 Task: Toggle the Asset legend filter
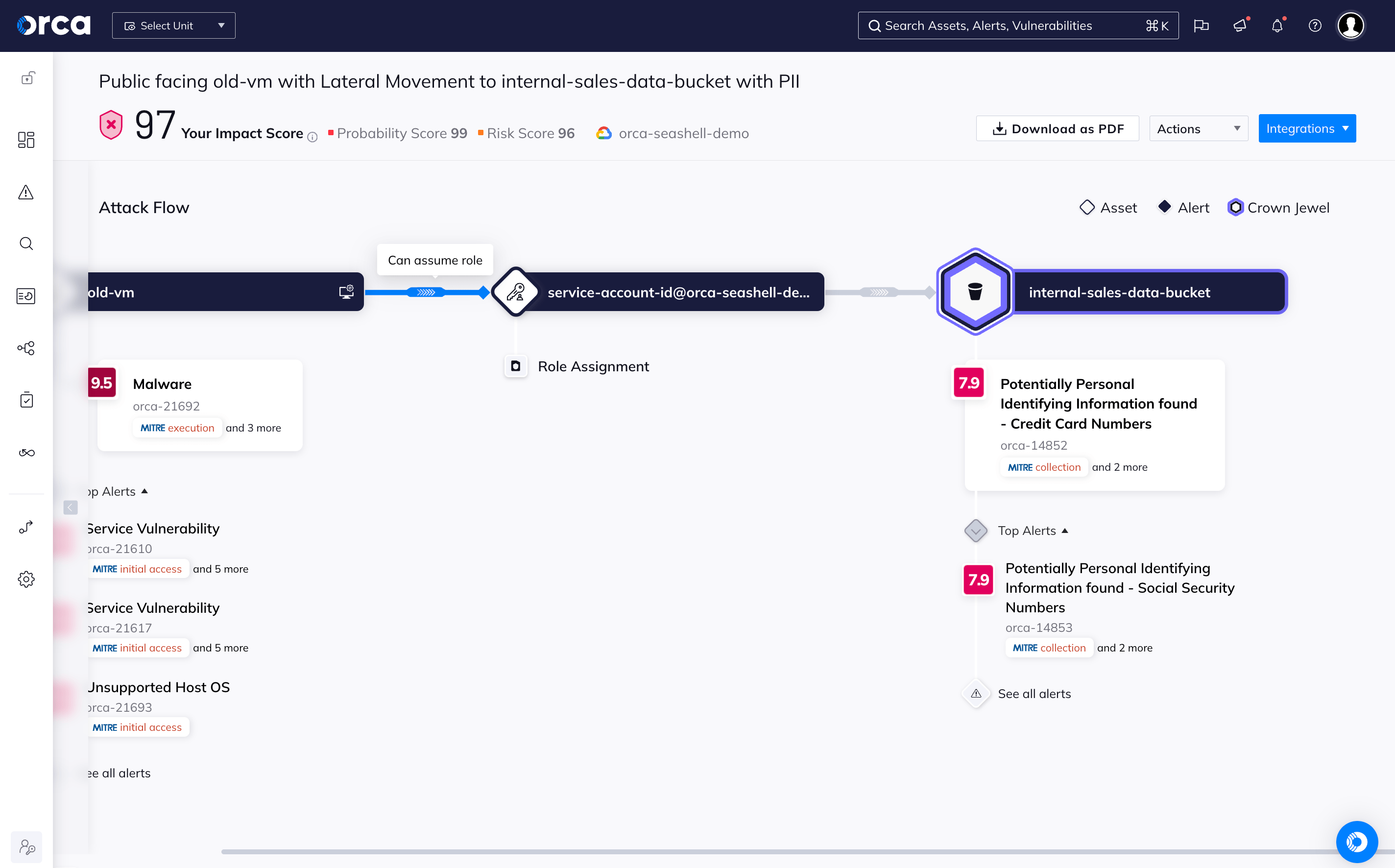coord(1107,207)
